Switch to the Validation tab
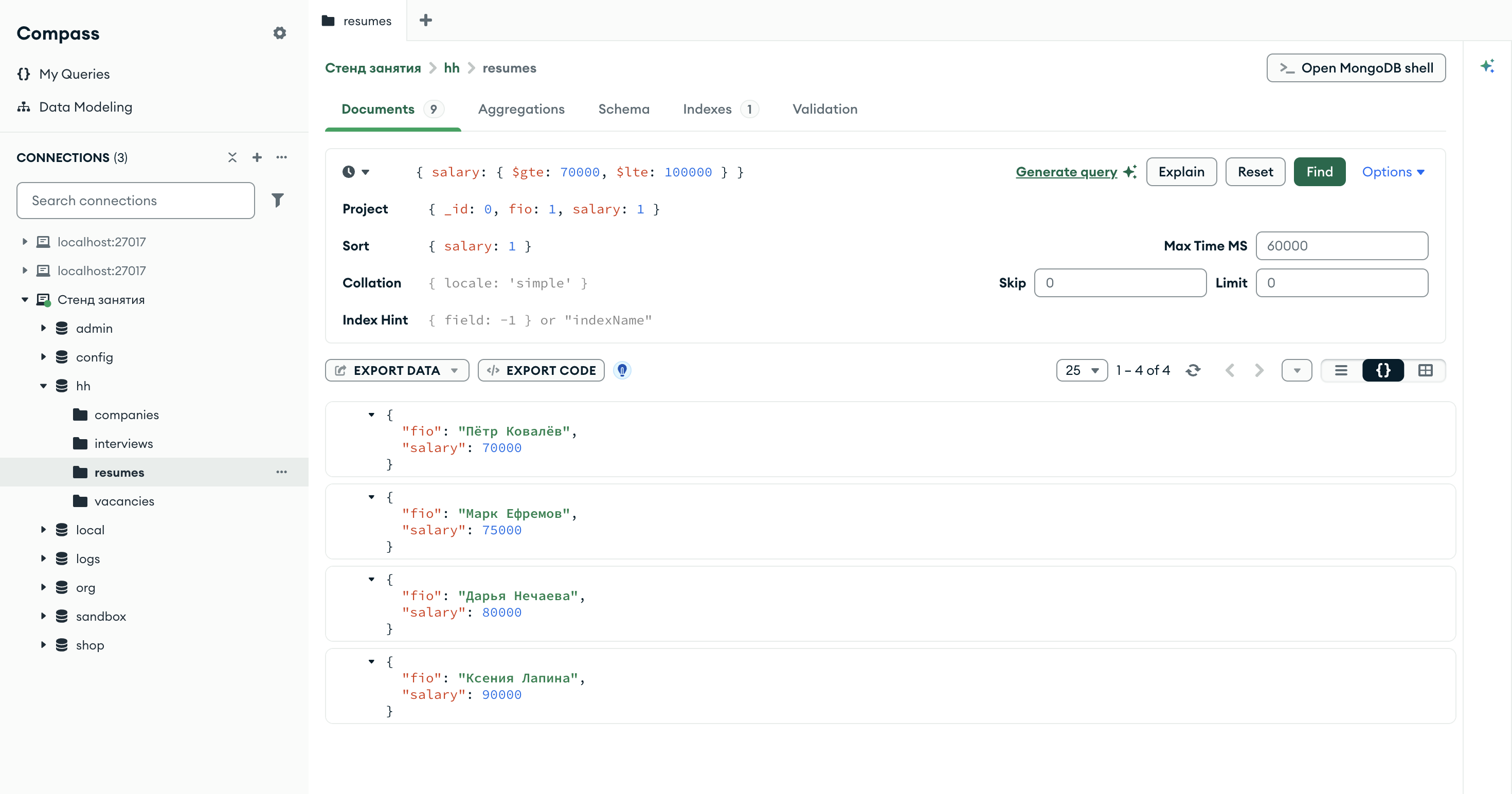This screenshot has width=1512, height=794. (x=825, y=109)
